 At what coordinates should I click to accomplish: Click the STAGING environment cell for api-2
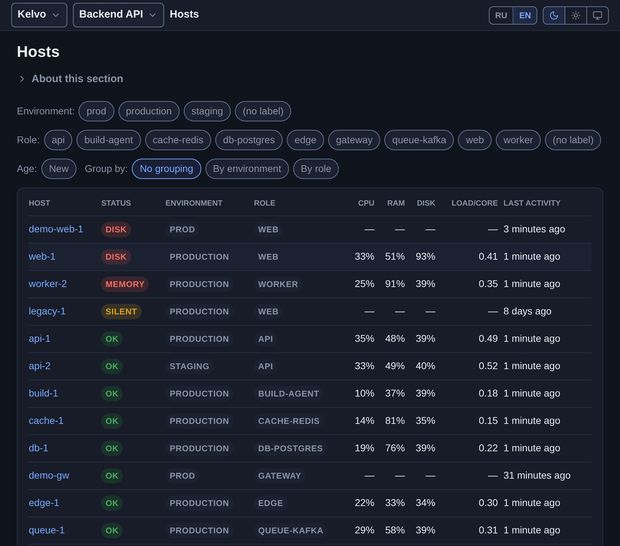coord(189,366)
